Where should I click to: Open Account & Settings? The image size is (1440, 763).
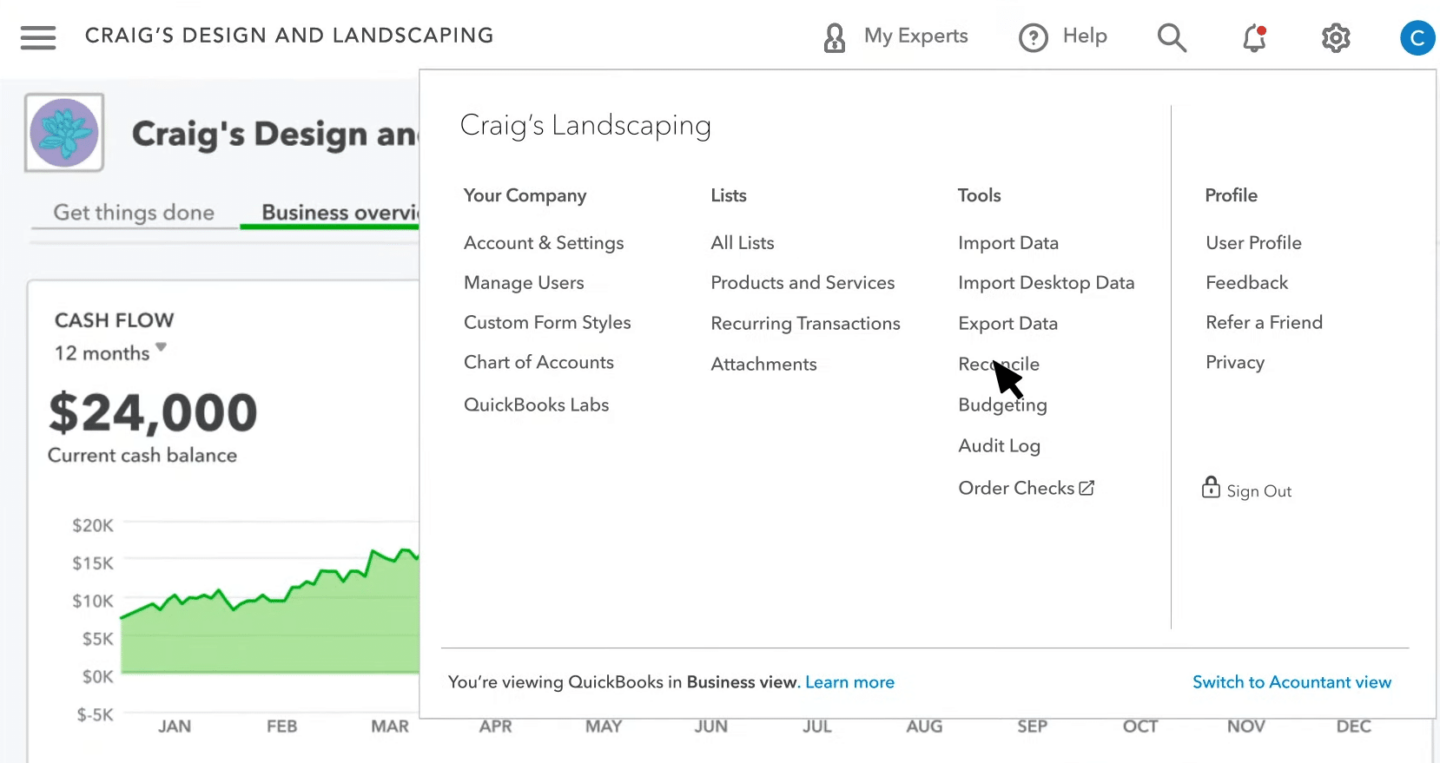pyautogui.click(x=544, y=243)
